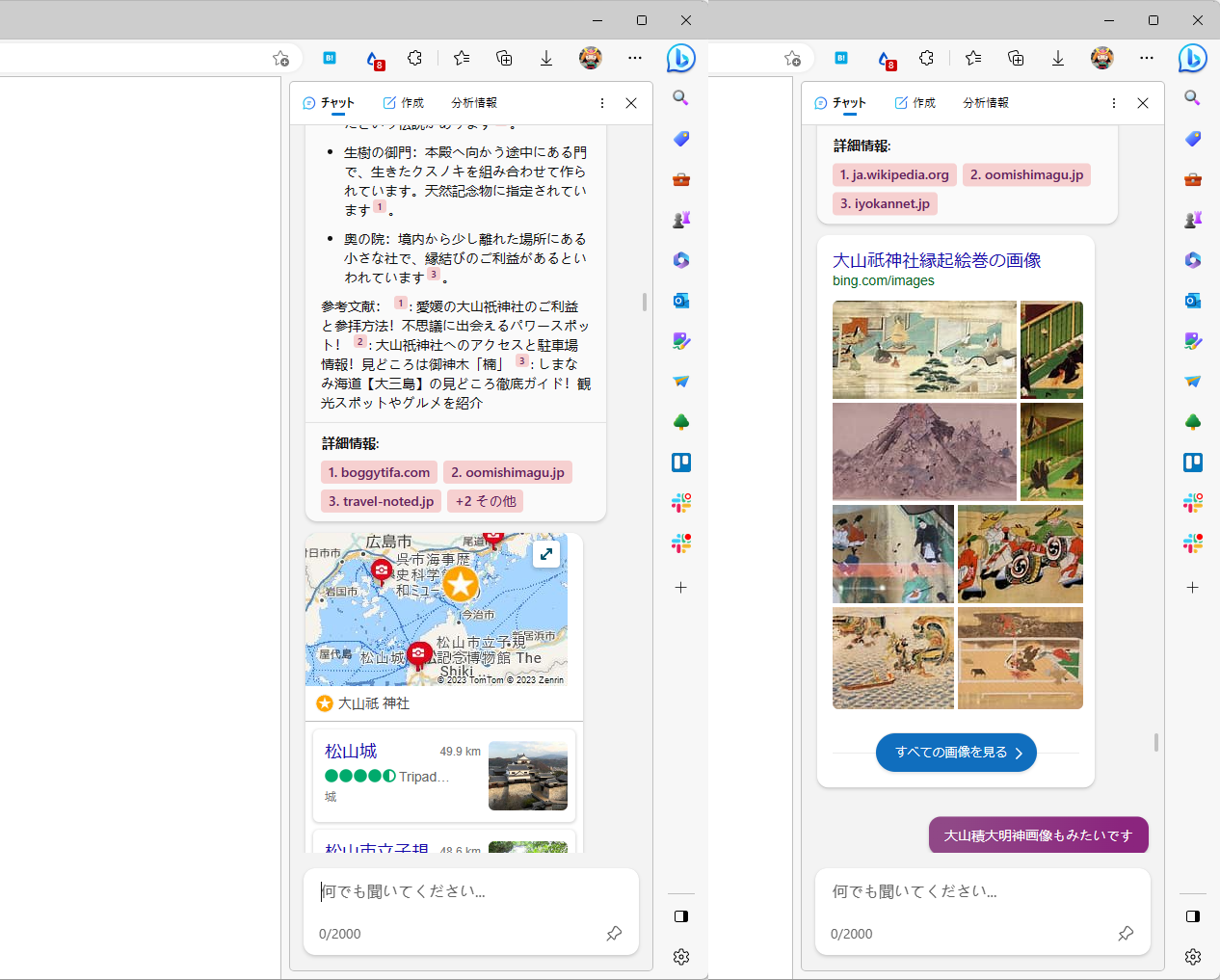Expand the map to full screen view
Viewport: 1220px width, 980px height.
click(x=546, y=554)
